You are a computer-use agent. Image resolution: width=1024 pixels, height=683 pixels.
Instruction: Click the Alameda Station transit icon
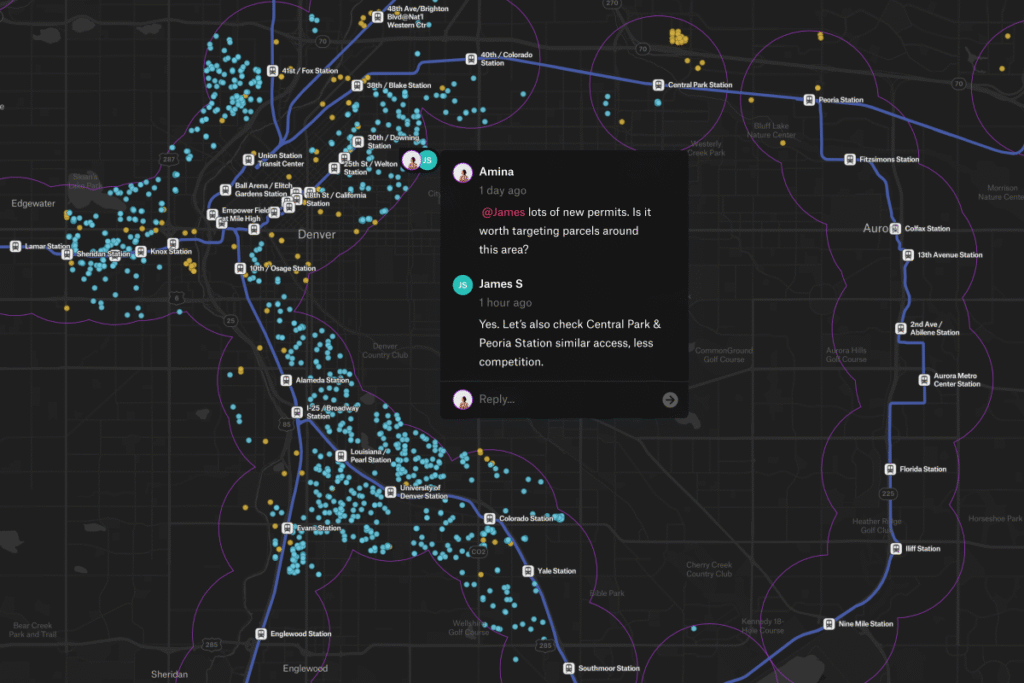pyautogui.click(x=287, y=380)
